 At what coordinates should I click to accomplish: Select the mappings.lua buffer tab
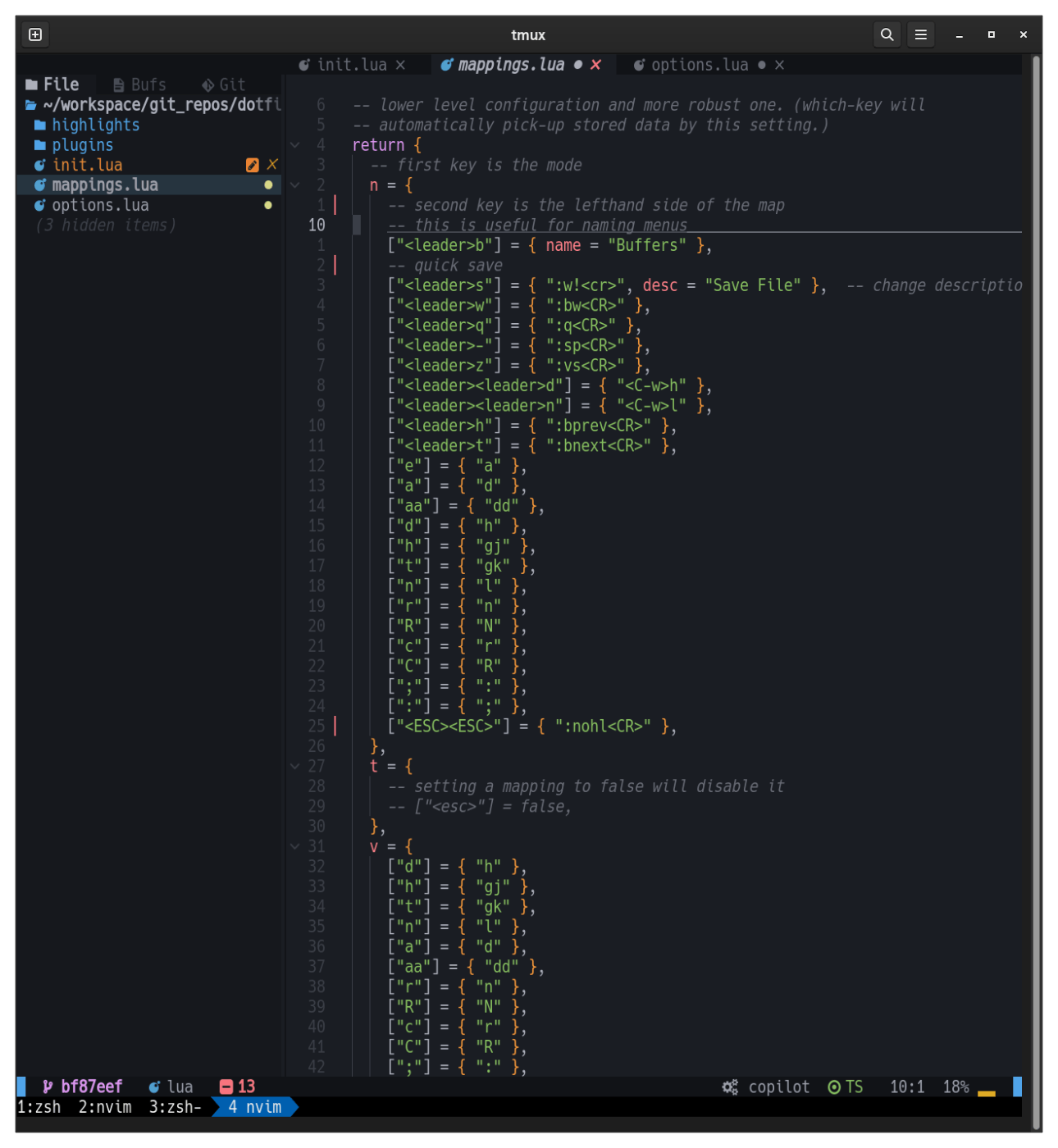[x=502, y=65]
